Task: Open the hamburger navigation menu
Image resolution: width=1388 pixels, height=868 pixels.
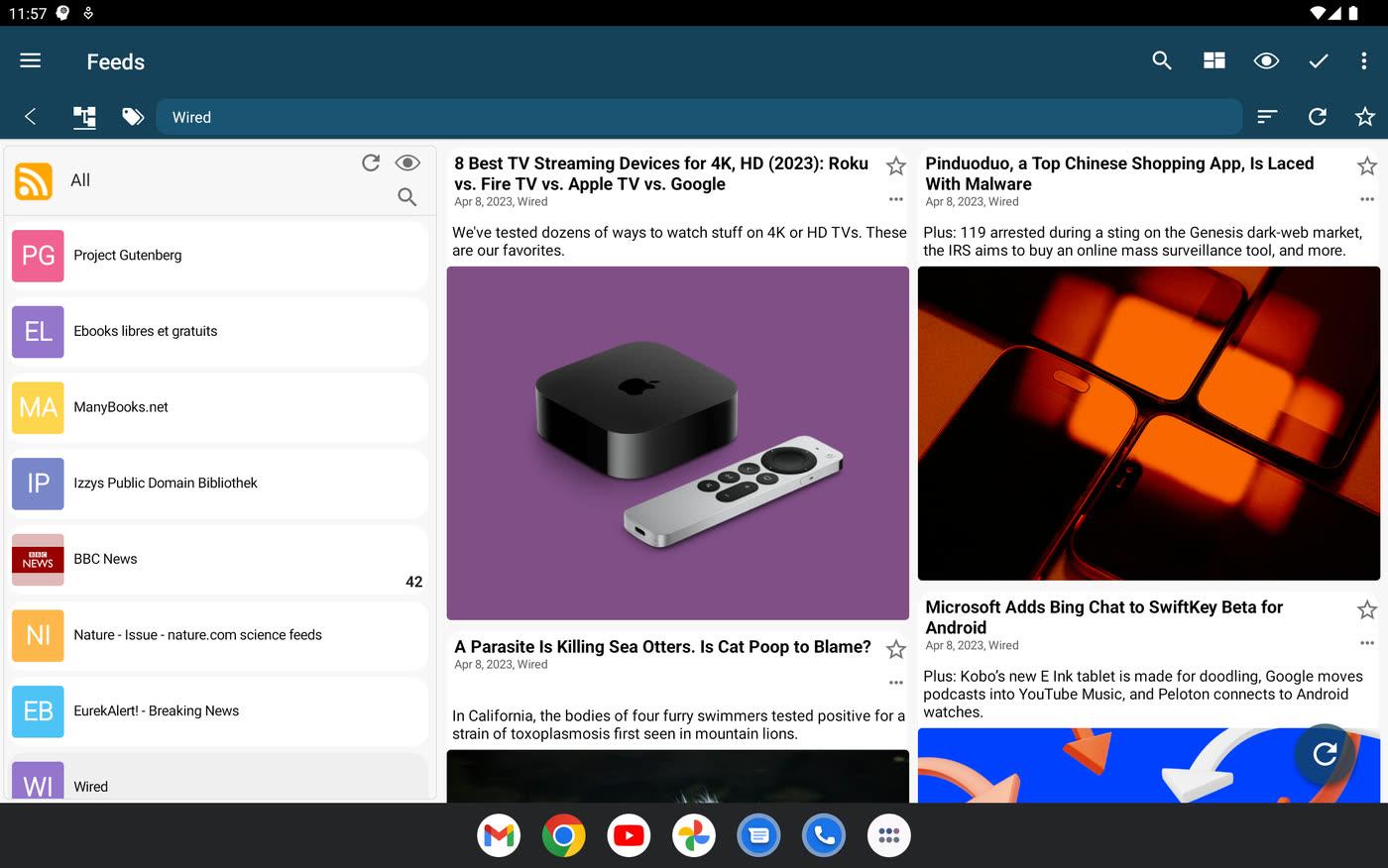Action: pyautogui.click(x=31, y=61)
